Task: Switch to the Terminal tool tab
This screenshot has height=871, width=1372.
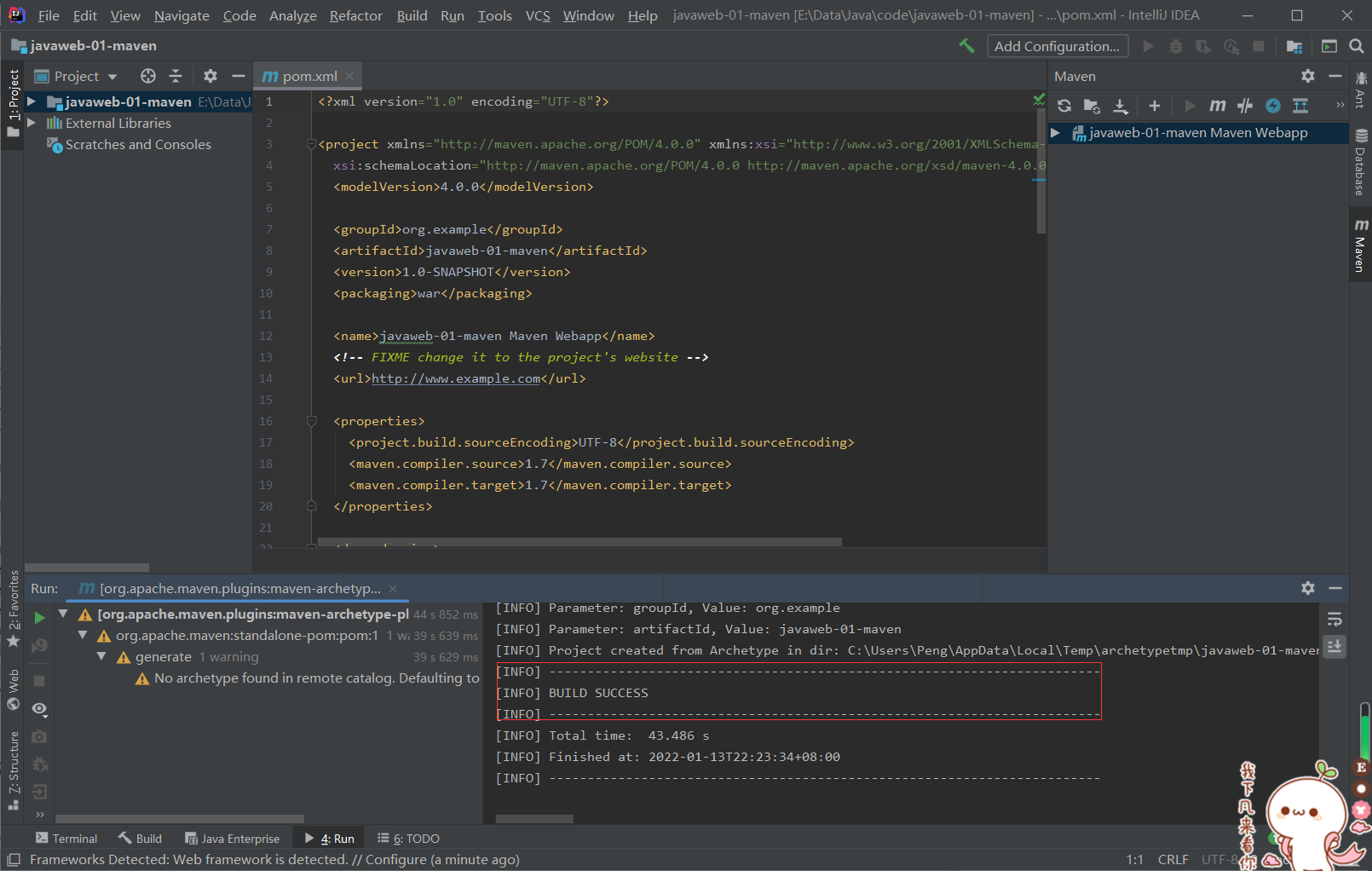Action: tap(66, 839)
